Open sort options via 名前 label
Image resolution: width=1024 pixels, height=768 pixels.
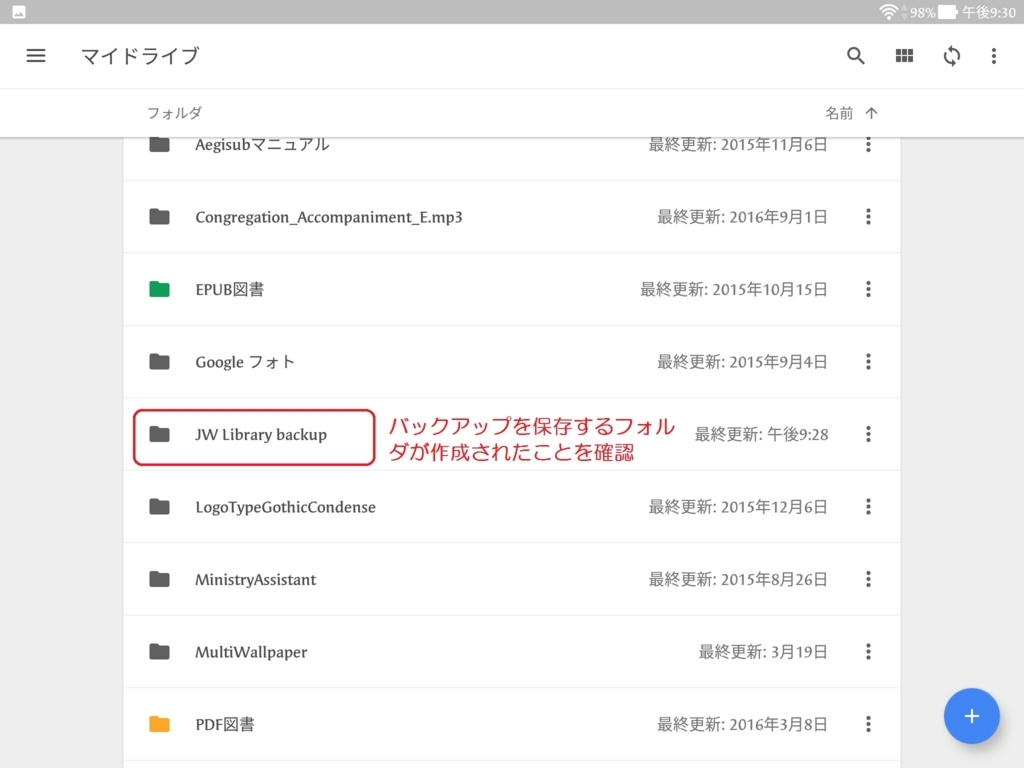839,113
